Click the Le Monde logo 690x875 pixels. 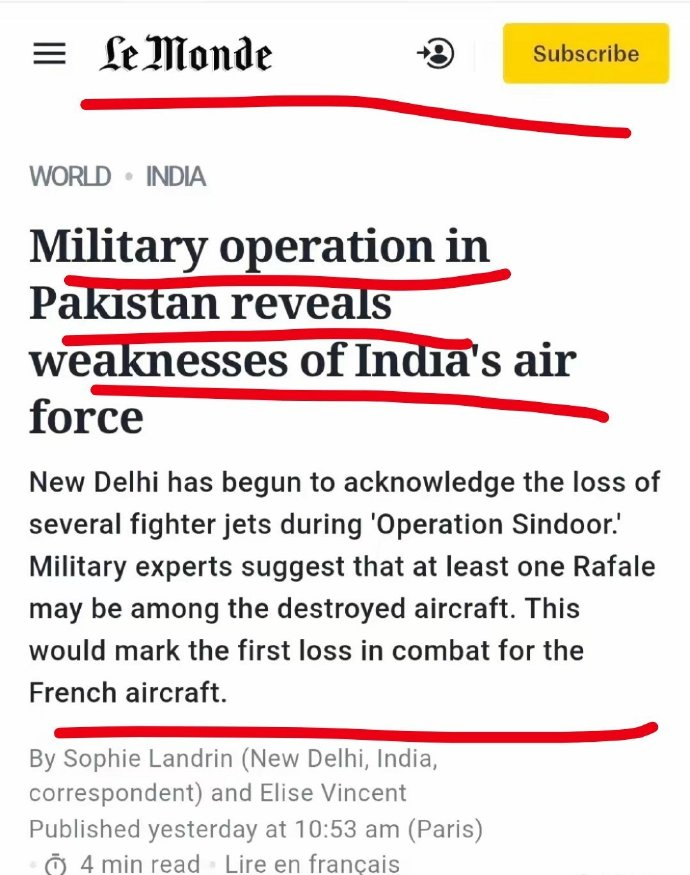pos(185,55)
